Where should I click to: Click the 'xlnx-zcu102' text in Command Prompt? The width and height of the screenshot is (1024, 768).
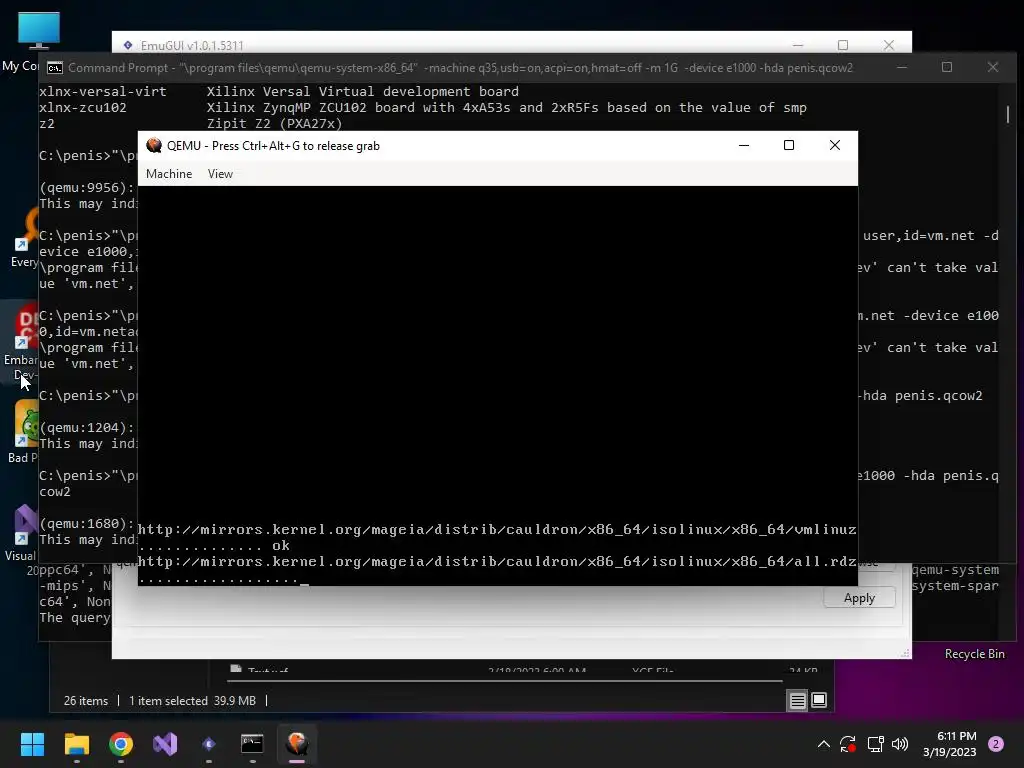pyautogui.click(x=83, y=108)
